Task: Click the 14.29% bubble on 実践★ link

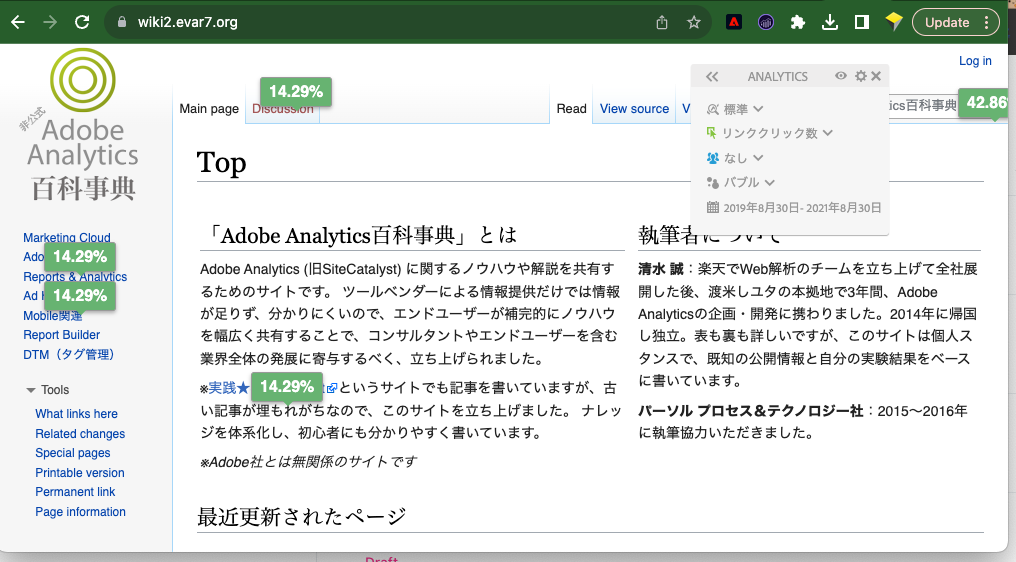Action: pos(286,386)
